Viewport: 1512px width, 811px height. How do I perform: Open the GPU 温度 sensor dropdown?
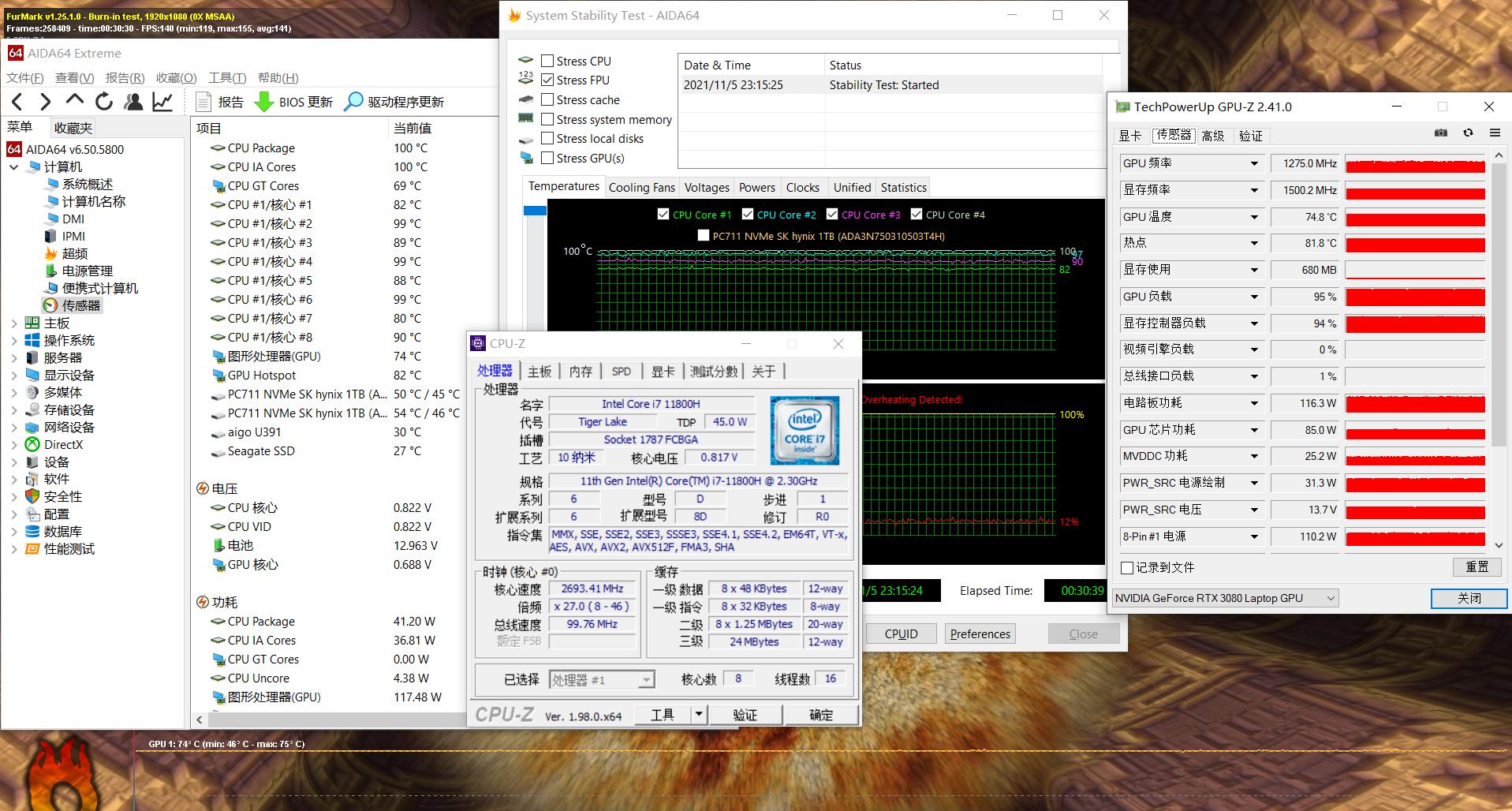(1254, 217)
